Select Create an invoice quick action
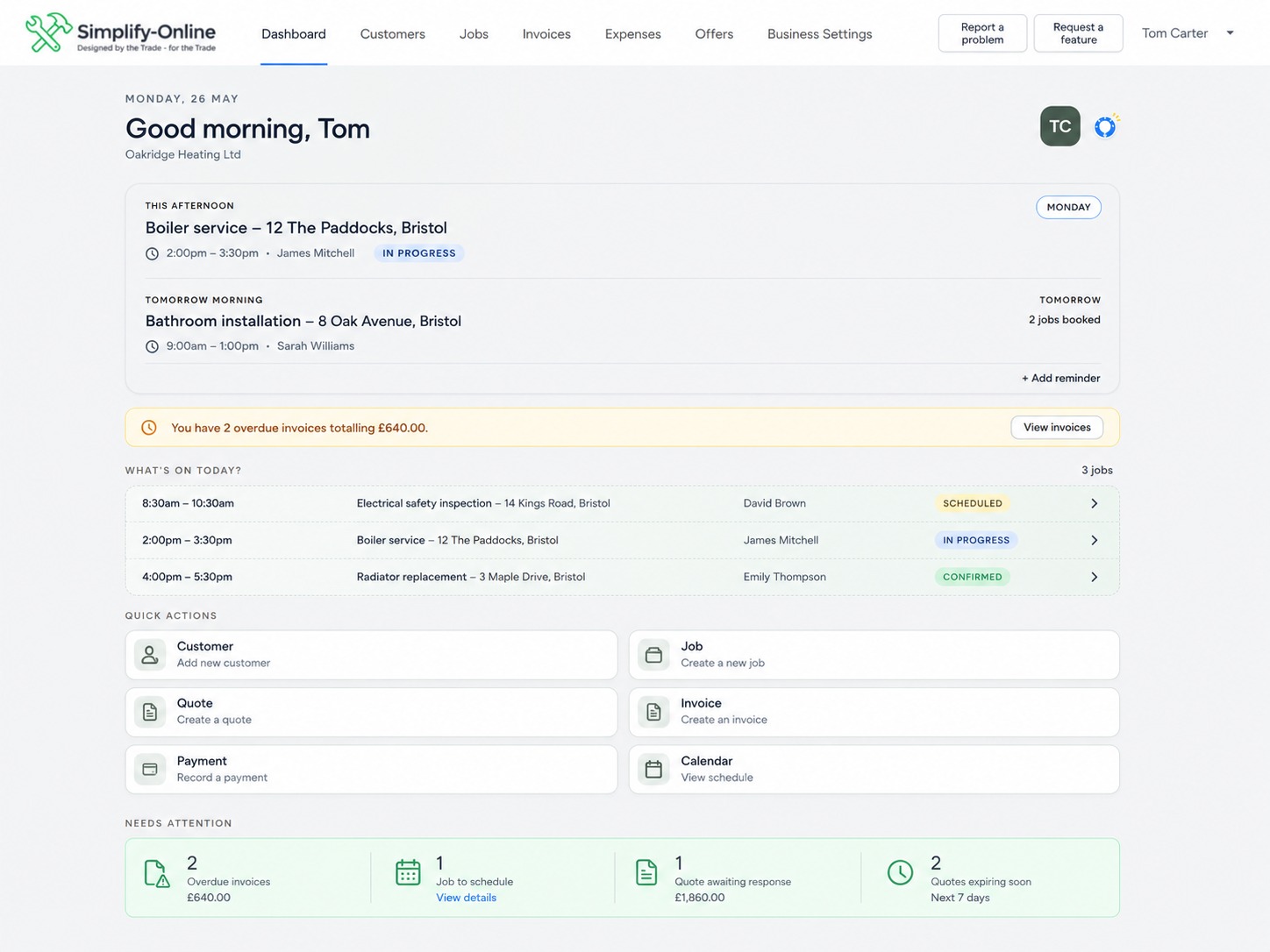The width and height of the screenshot is (1270, 952). click(x=874, y=712)
